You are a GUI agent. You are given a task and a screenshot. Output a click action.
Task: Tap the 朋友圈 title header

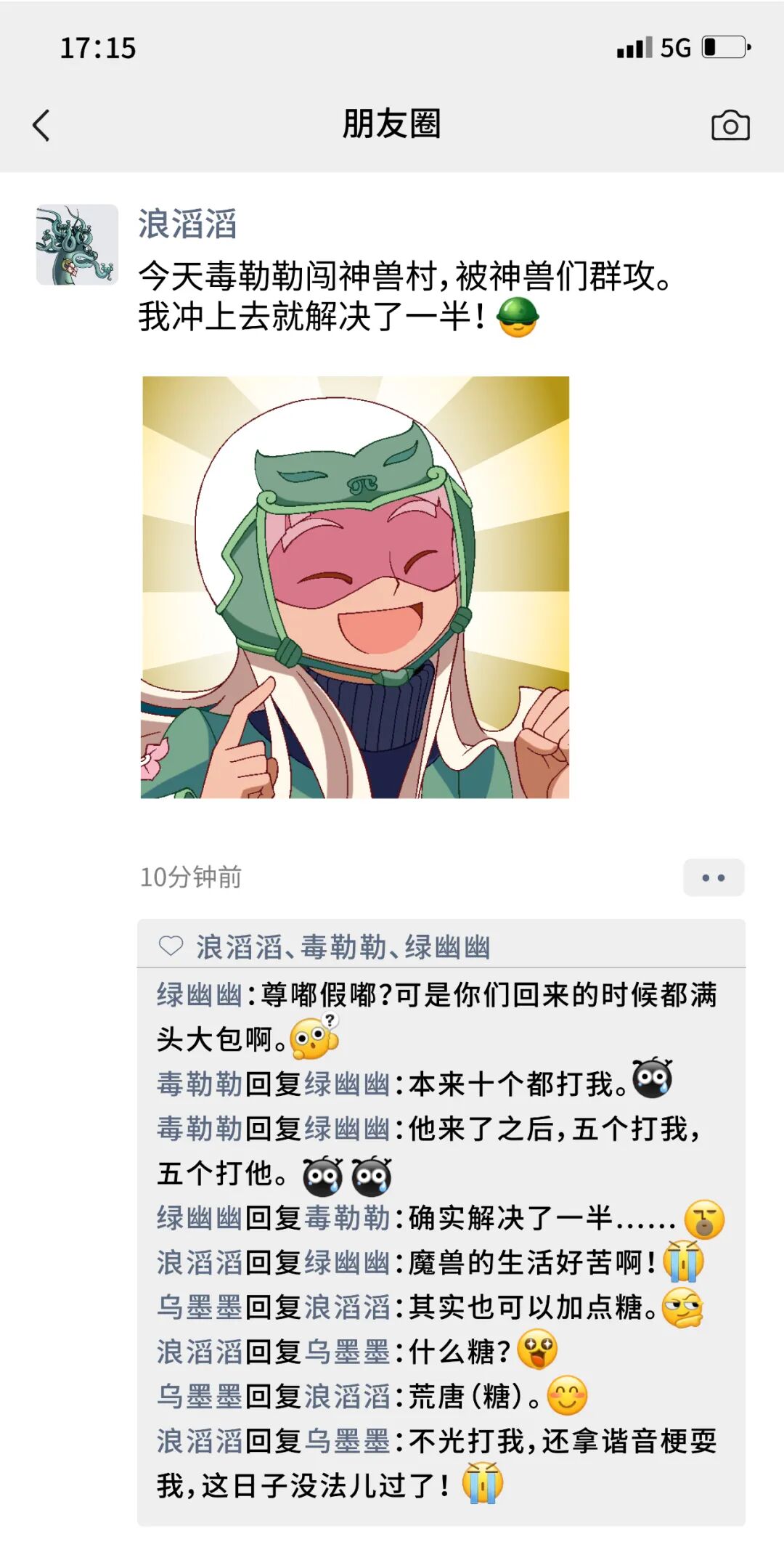pyautogui.click(x=392, y=123)
